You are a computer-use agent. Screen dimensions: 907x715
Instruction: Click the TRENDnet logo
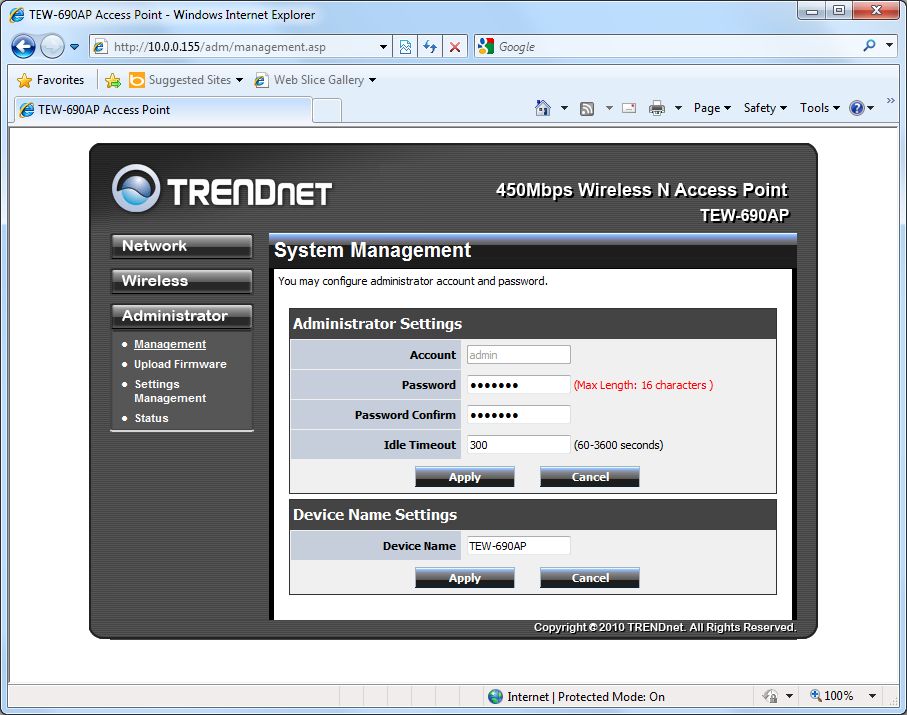[222, 189]
